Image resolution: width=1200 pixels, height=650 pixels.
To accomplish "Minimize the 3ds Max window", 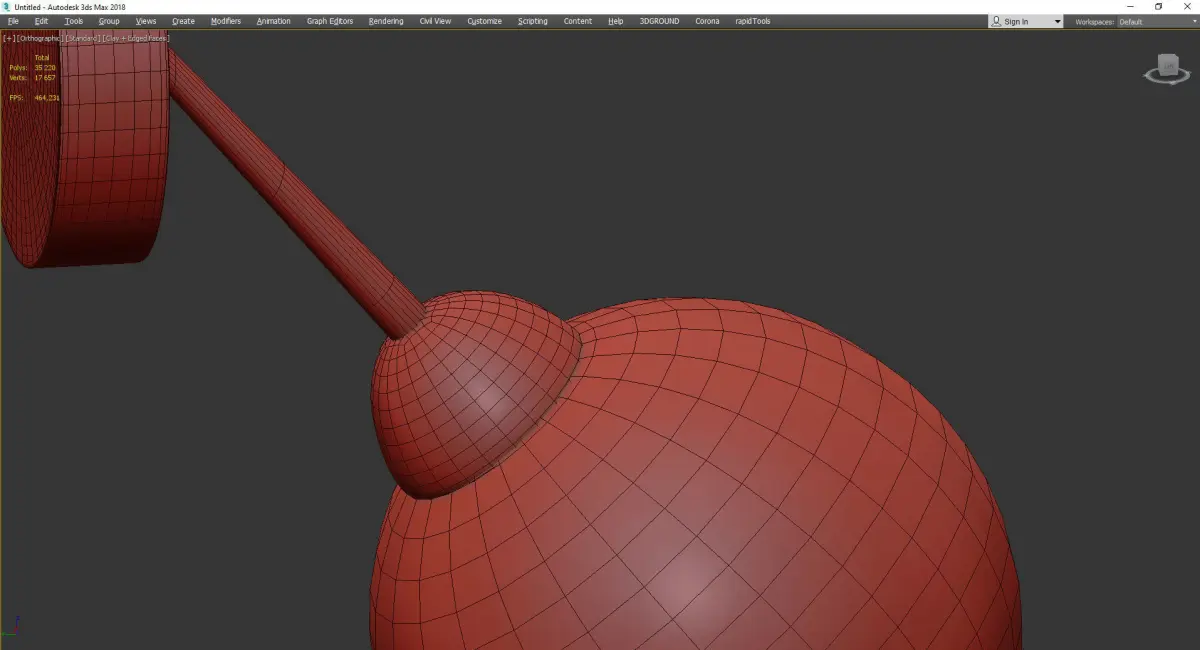I will [1130, 6].
